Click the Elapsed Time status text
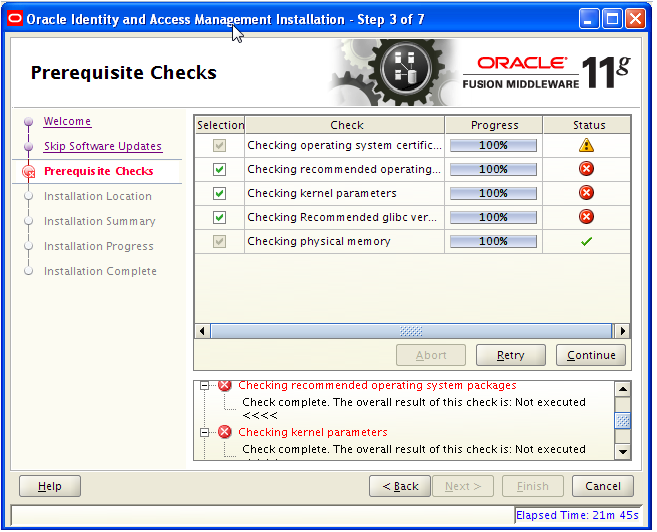 [577, 515]
